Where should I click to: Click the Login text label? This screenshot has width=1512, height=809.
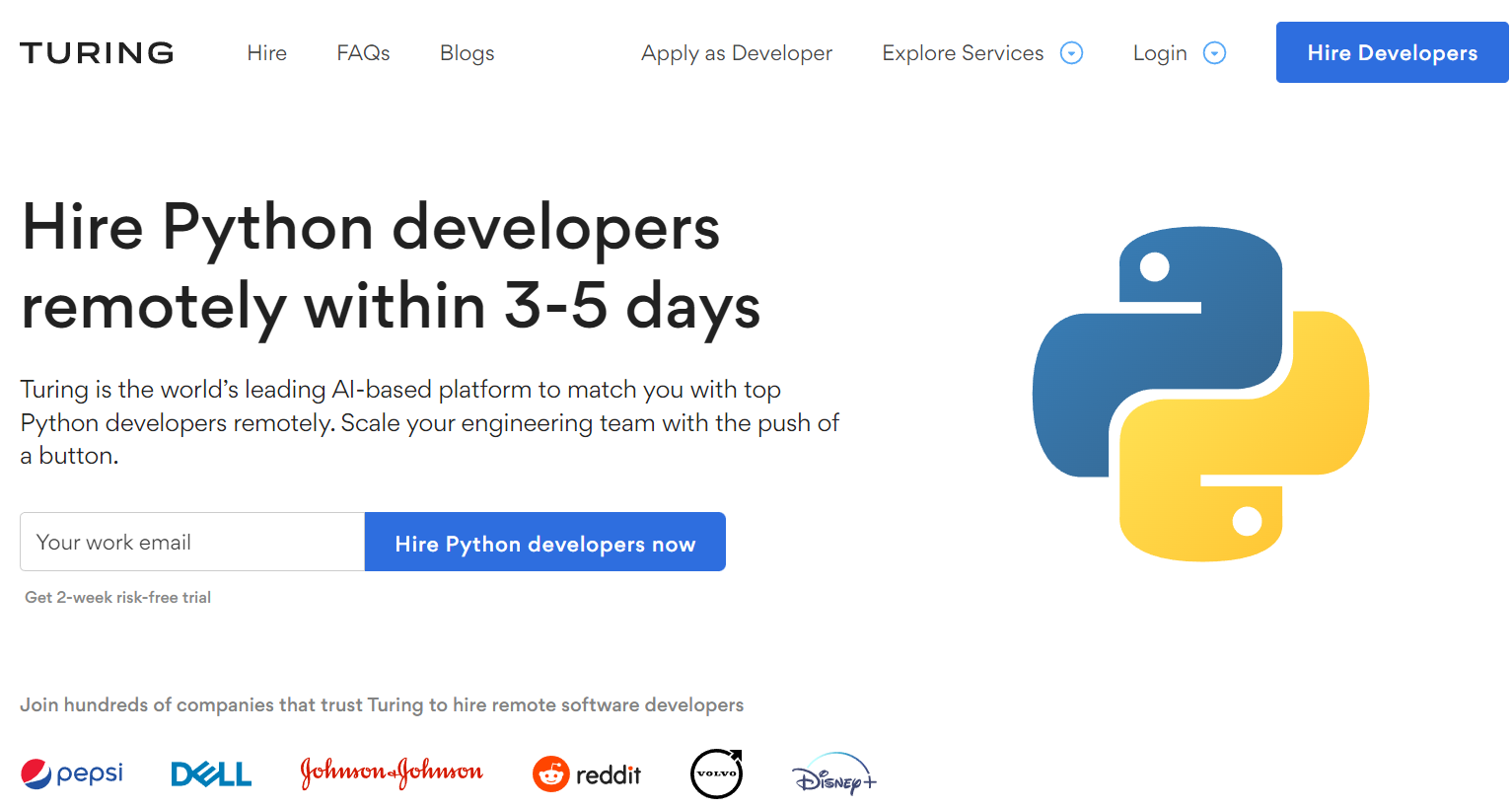click(x=1160, y=52)
